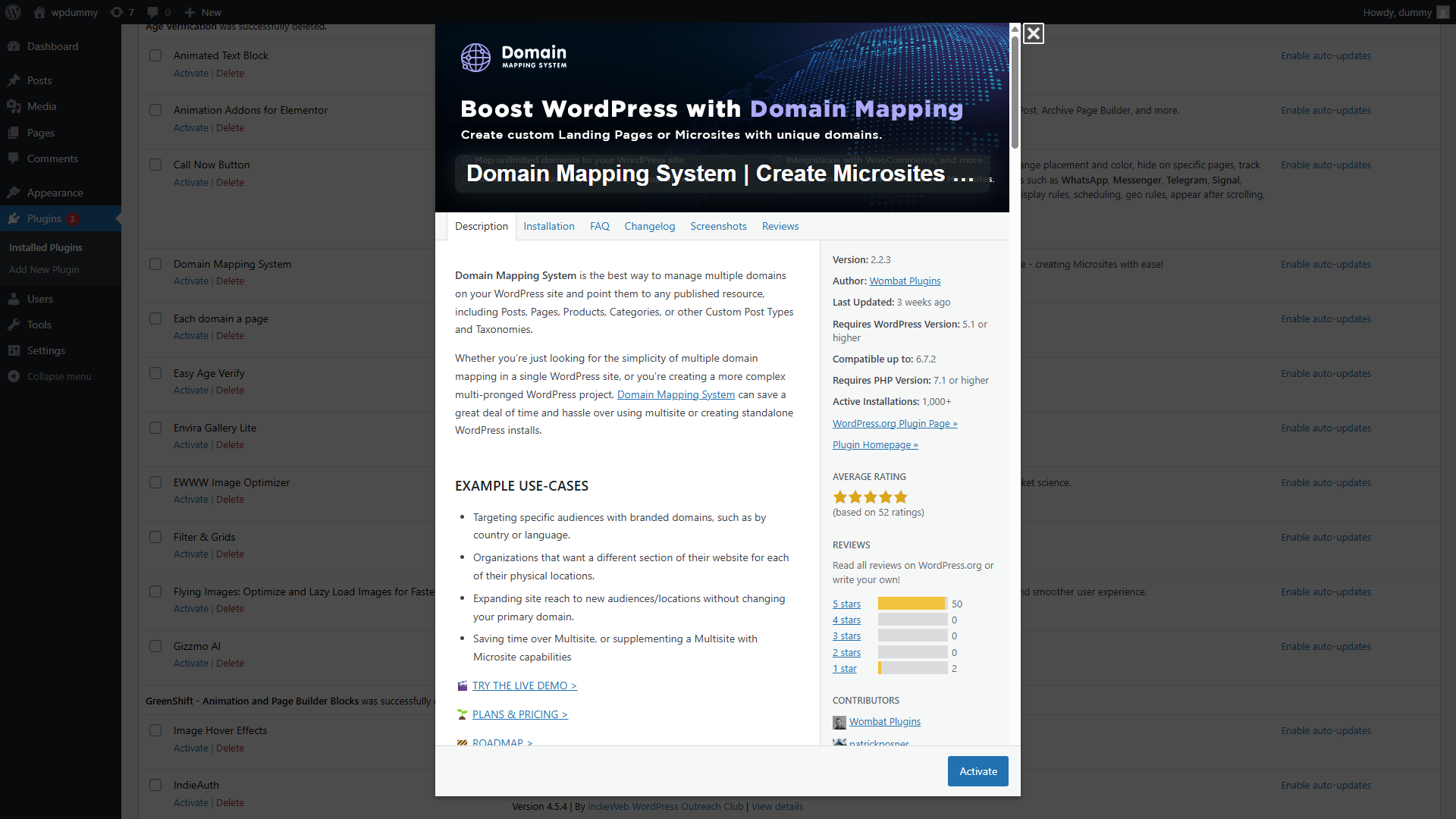The width and height of the screenshot is (1456, 819).
Task: Click the Pages icon in sidebar
Action: (14, 133)
